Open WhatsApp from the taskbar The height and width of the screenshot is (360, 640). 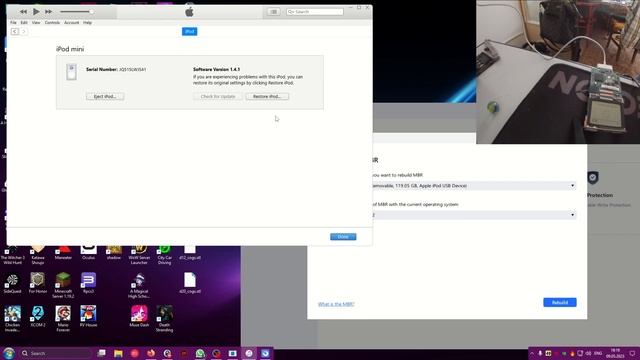[x=200, y=353]
